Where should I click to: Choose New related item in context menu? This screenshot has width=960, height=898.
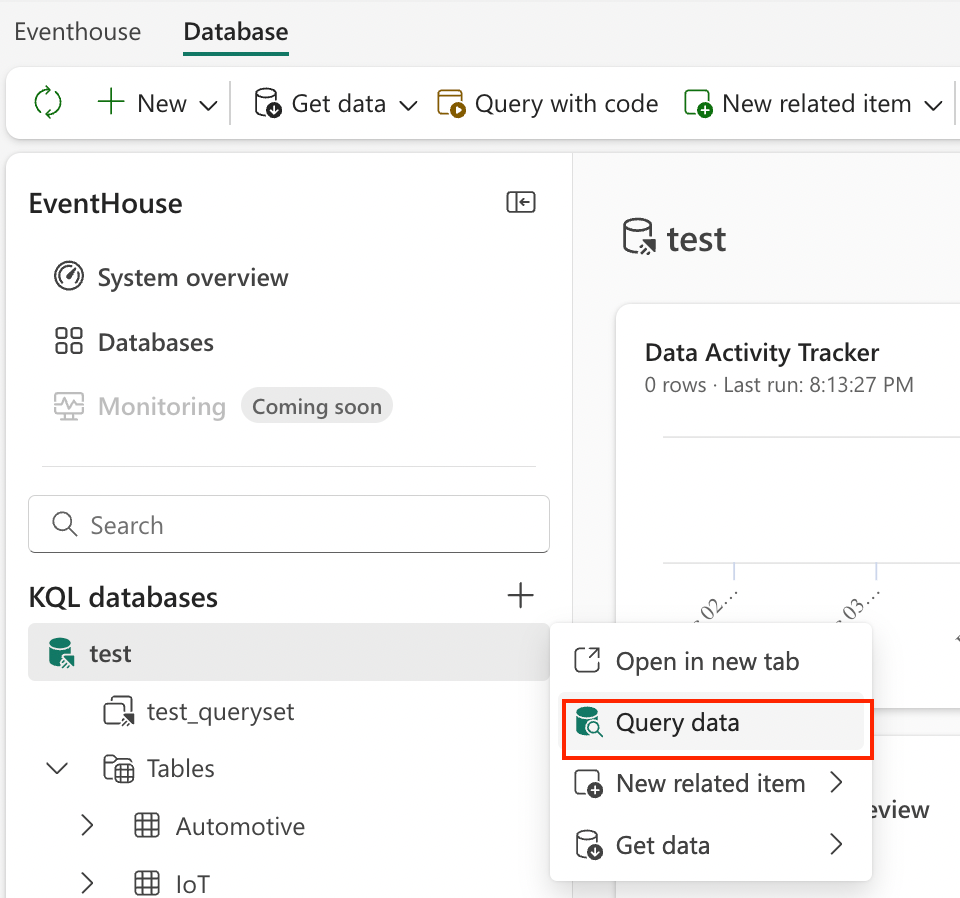pos(713,784)
